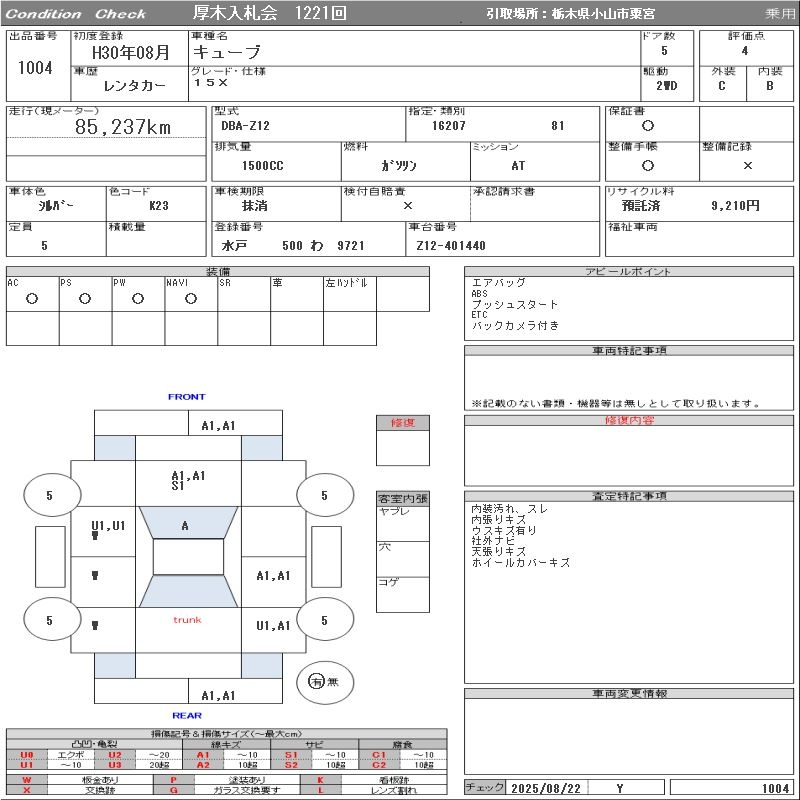Click the model code DBA-Z12
This screenshot has height=800, width=800.
coord(245,126)
